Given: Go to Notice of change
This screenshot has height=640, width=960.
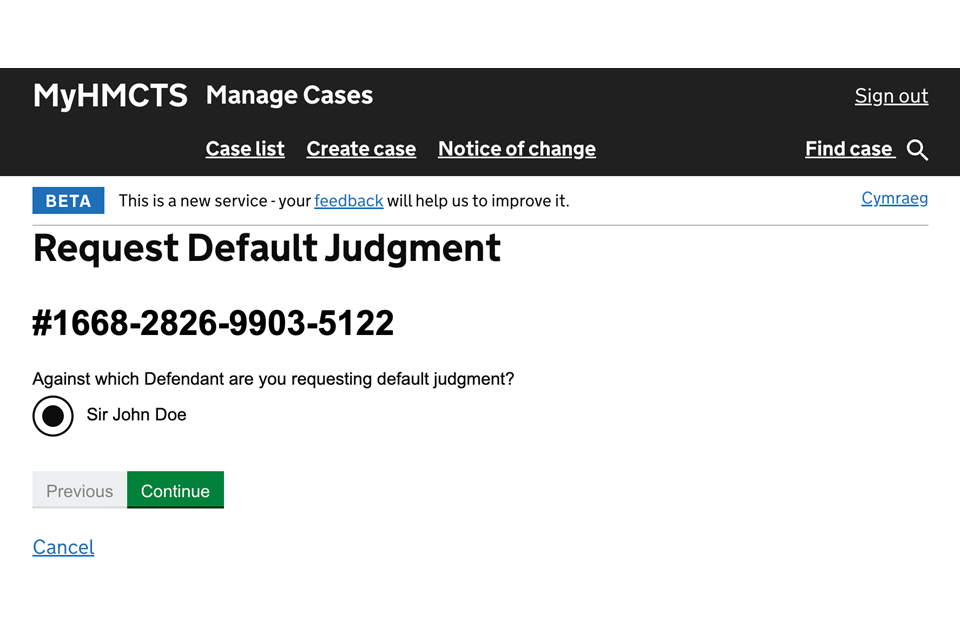Looking at the screenshot, I should [x=516, y=149].
